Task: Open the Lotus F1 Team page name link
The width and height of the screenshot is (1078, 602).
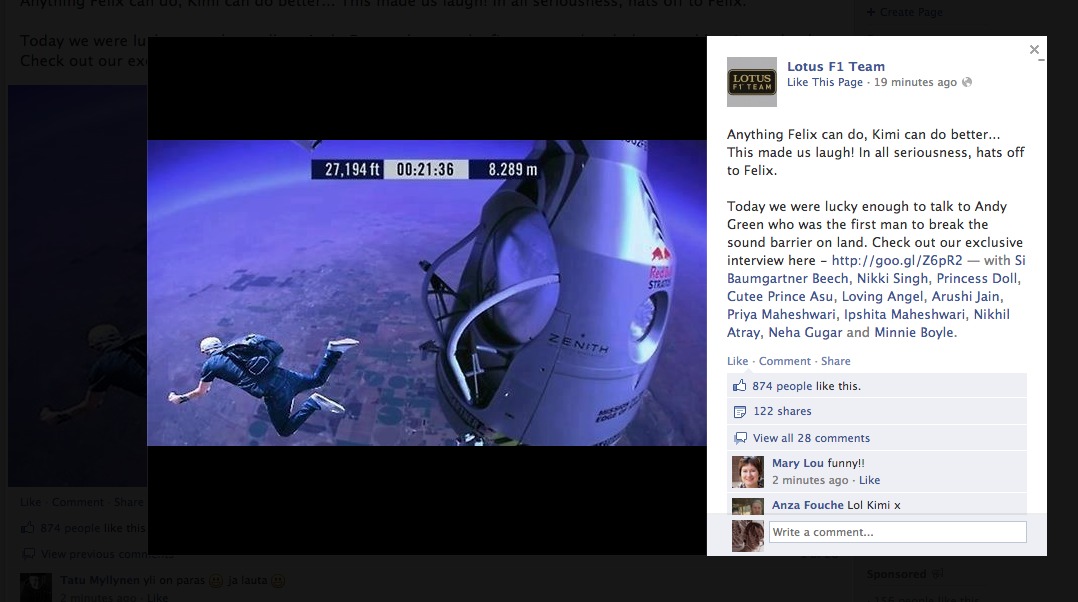Action: click(835, 67)
